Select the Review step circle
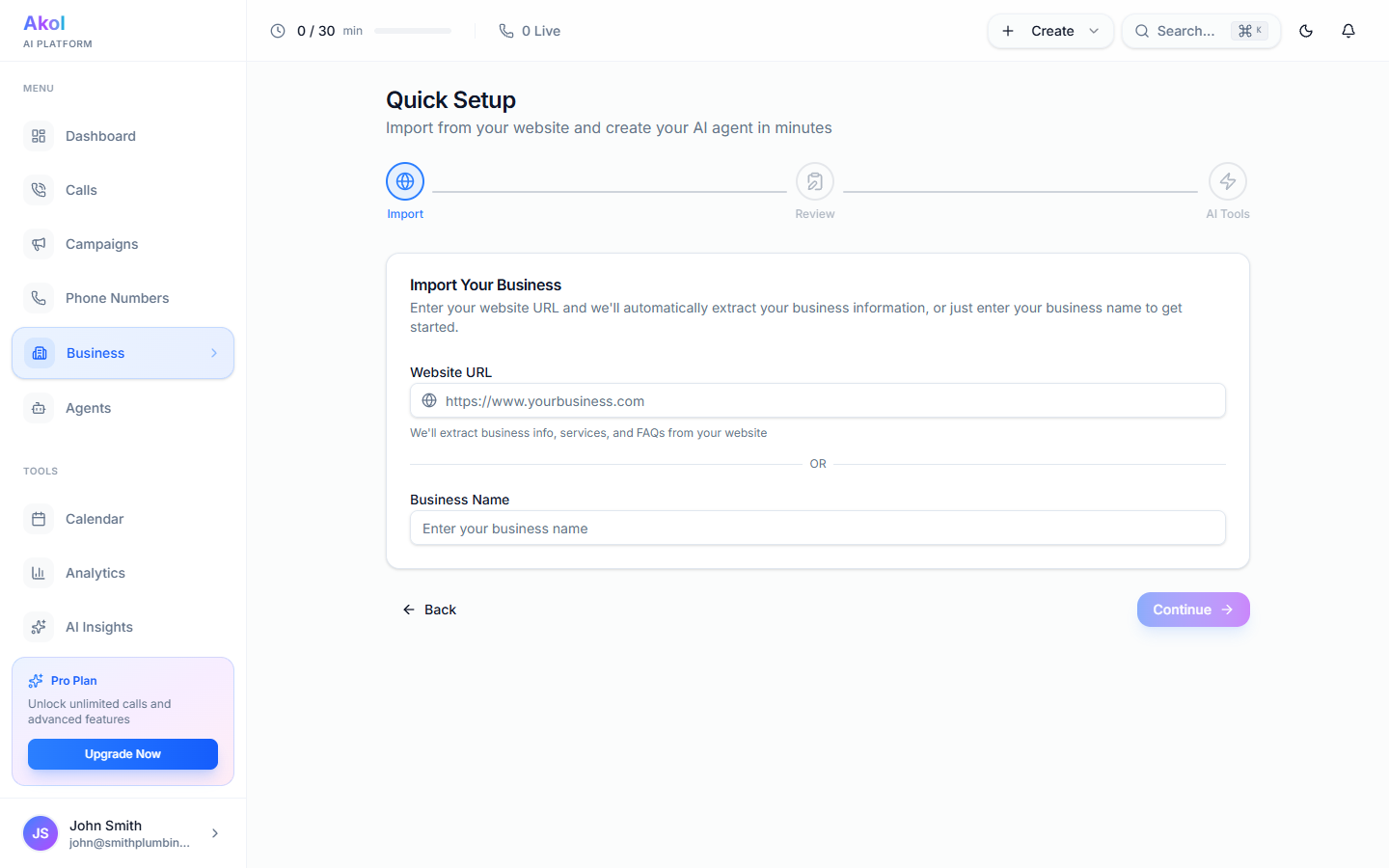 click(x=814, y=180)
